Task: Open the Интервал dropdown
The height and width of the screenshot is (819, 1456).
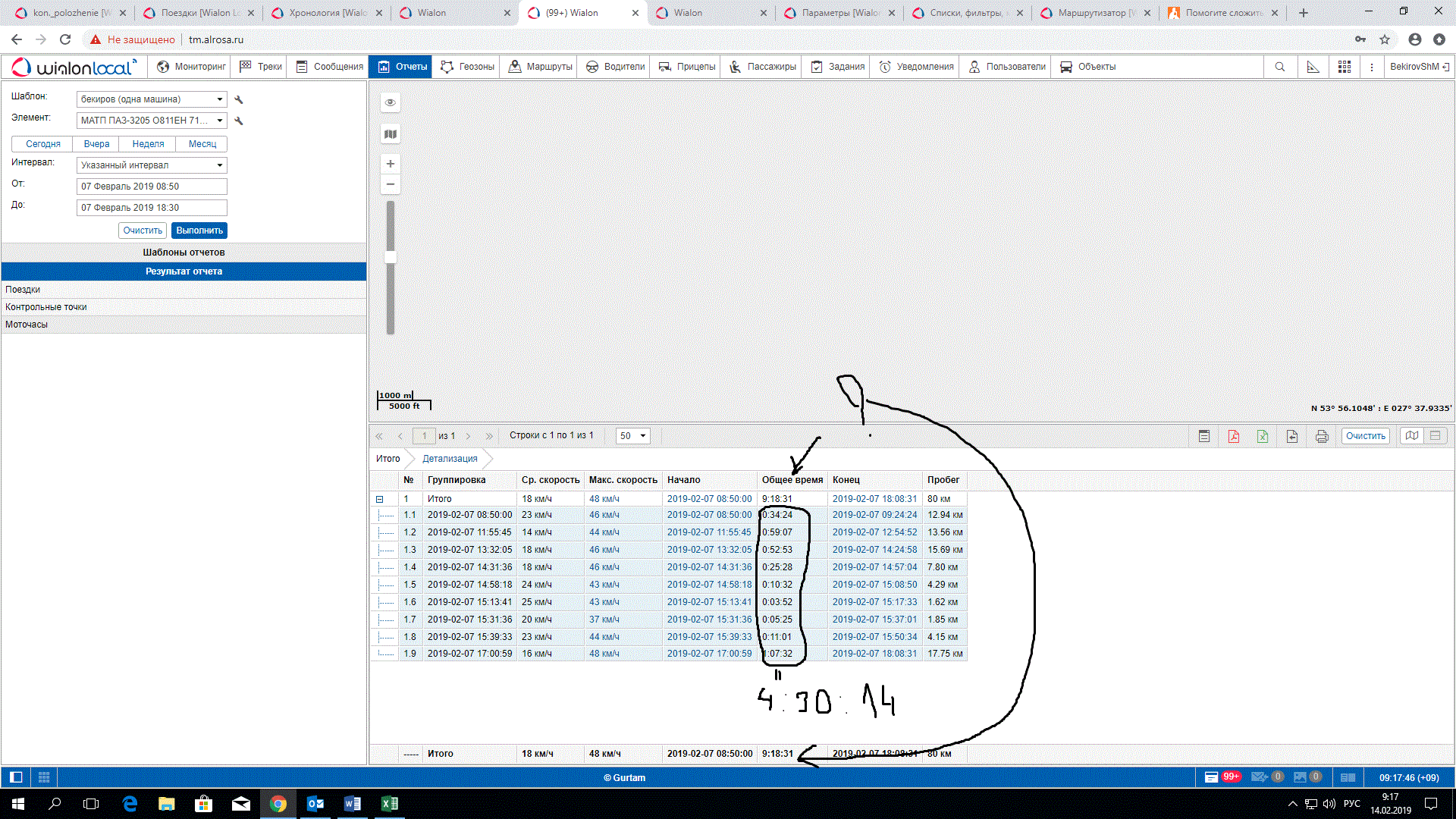Action: [x=152, y=165]
